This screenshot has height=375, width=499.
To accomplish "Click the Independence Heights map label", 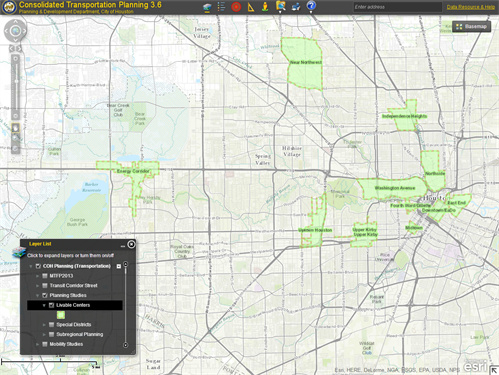I will pyautogui.click(x=404, y=116).
